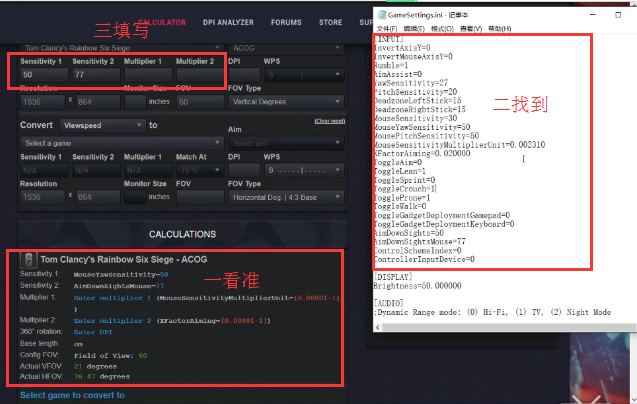Screen dimensions: 637x404
Task: Click the top DPI input field
Action: point(244,75)
